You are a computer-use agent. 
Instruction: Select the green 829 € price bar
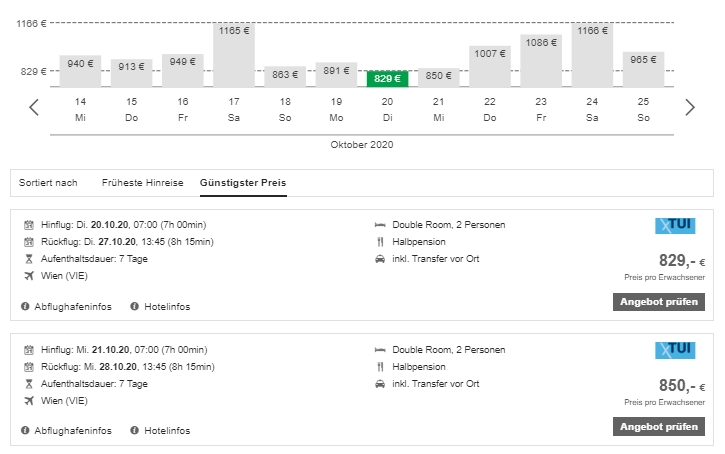click(387, 78)
